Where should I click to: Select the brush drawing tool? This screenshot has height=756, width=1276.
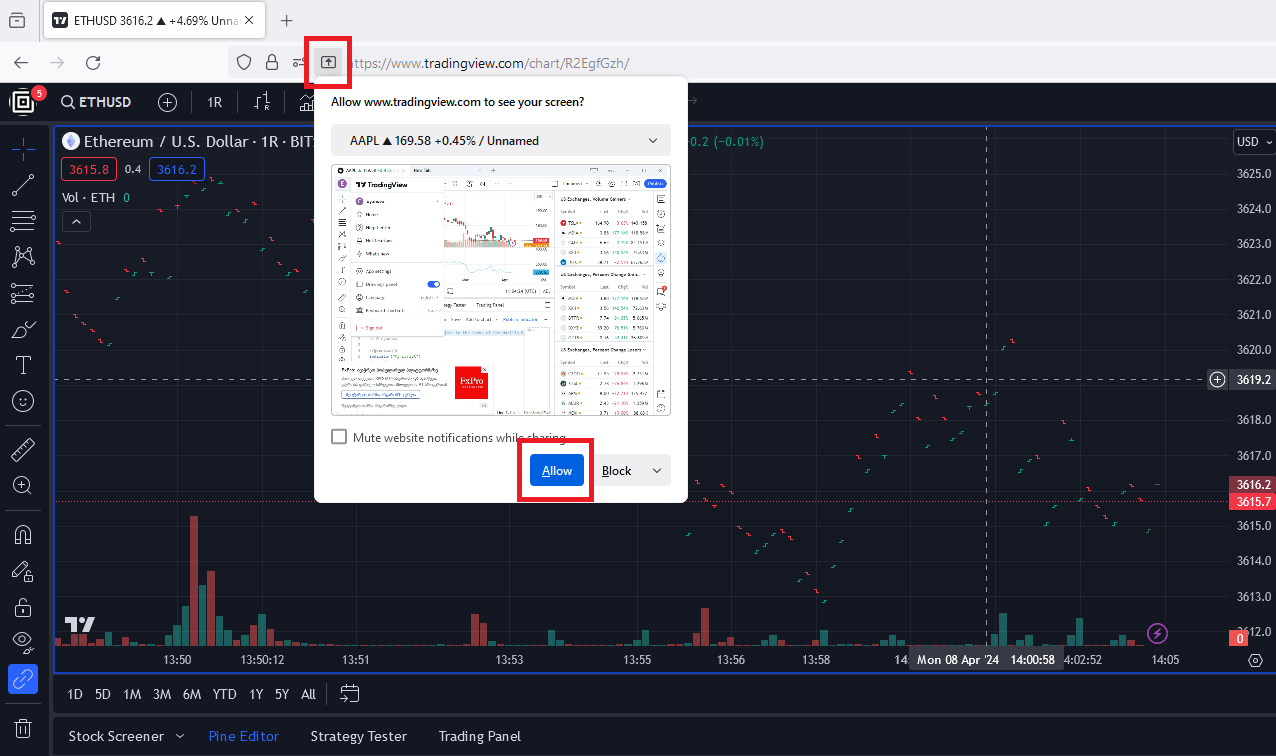coord(23,329)
